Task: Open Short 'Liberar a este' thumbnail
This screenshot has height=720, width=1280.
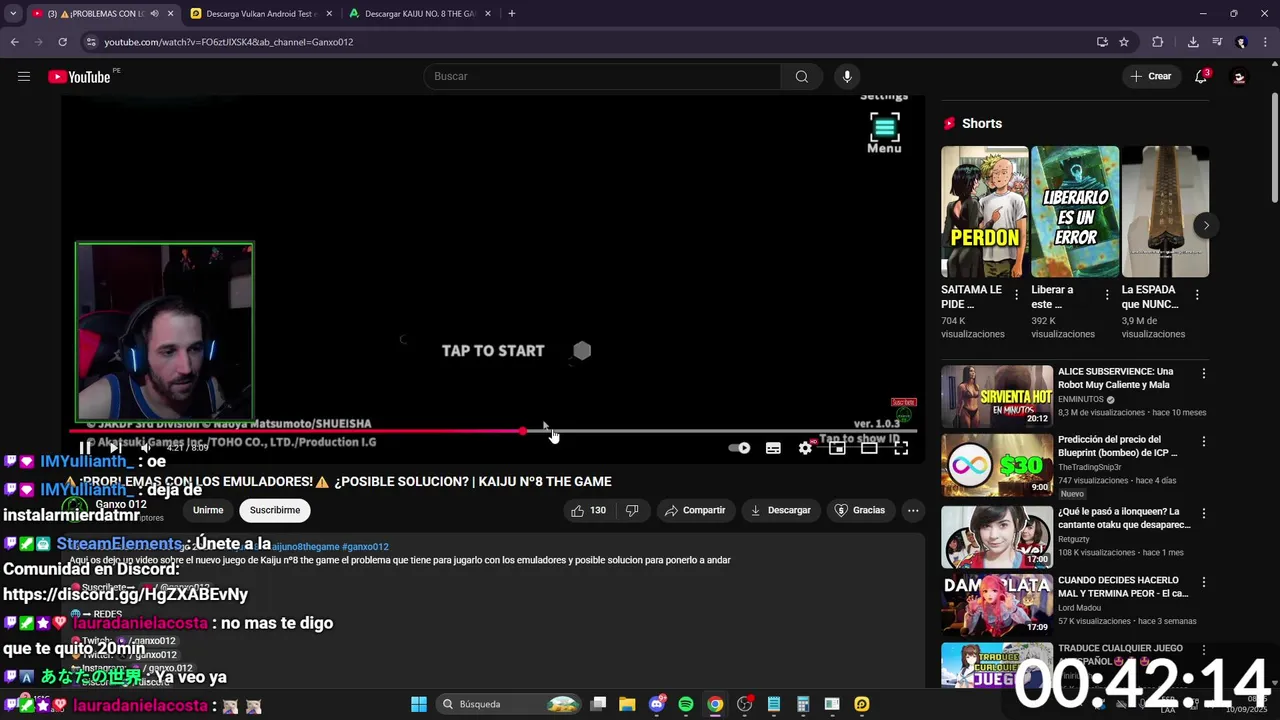Action: [x=1075, y=212]
